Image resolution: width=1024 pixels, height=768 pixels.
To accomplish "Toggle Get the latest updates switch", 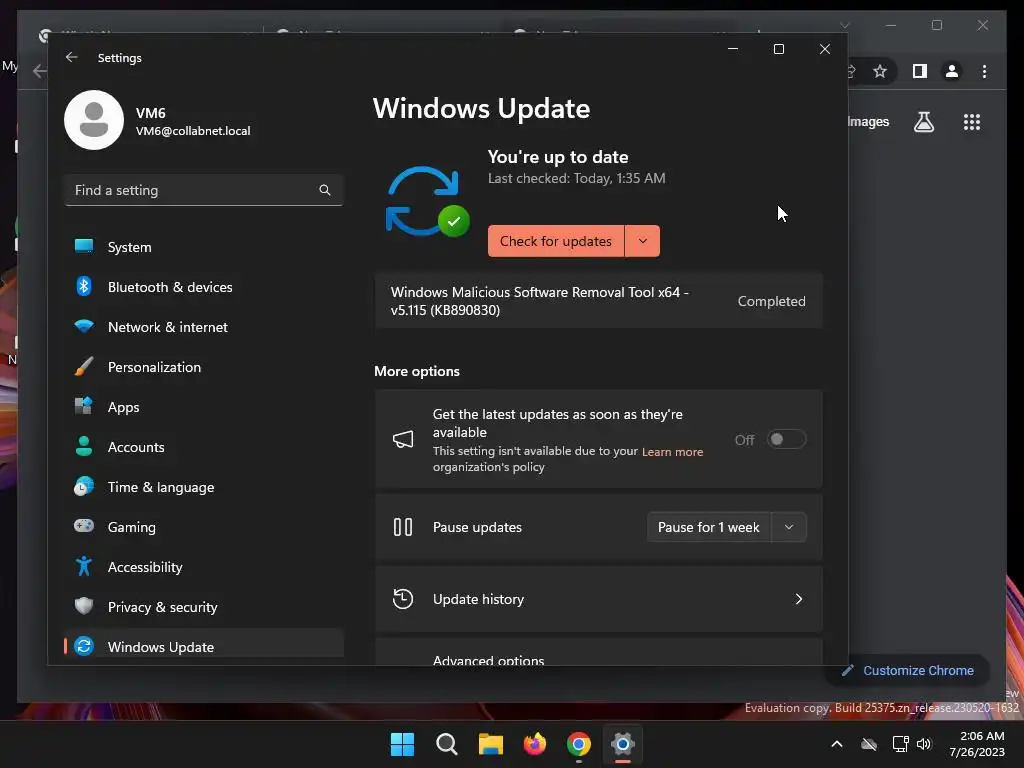I will (x=786, y=440).
